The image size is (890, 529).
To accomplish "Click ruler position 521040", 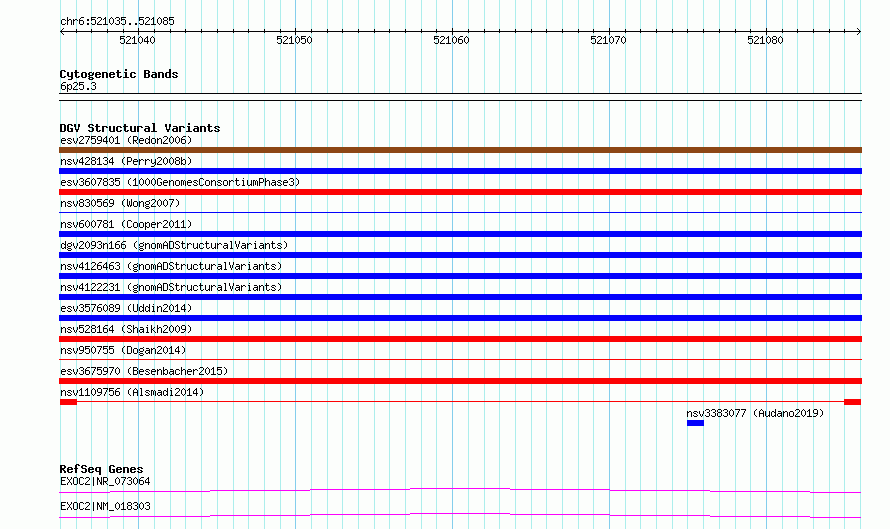I will click(x=137, y=40).
